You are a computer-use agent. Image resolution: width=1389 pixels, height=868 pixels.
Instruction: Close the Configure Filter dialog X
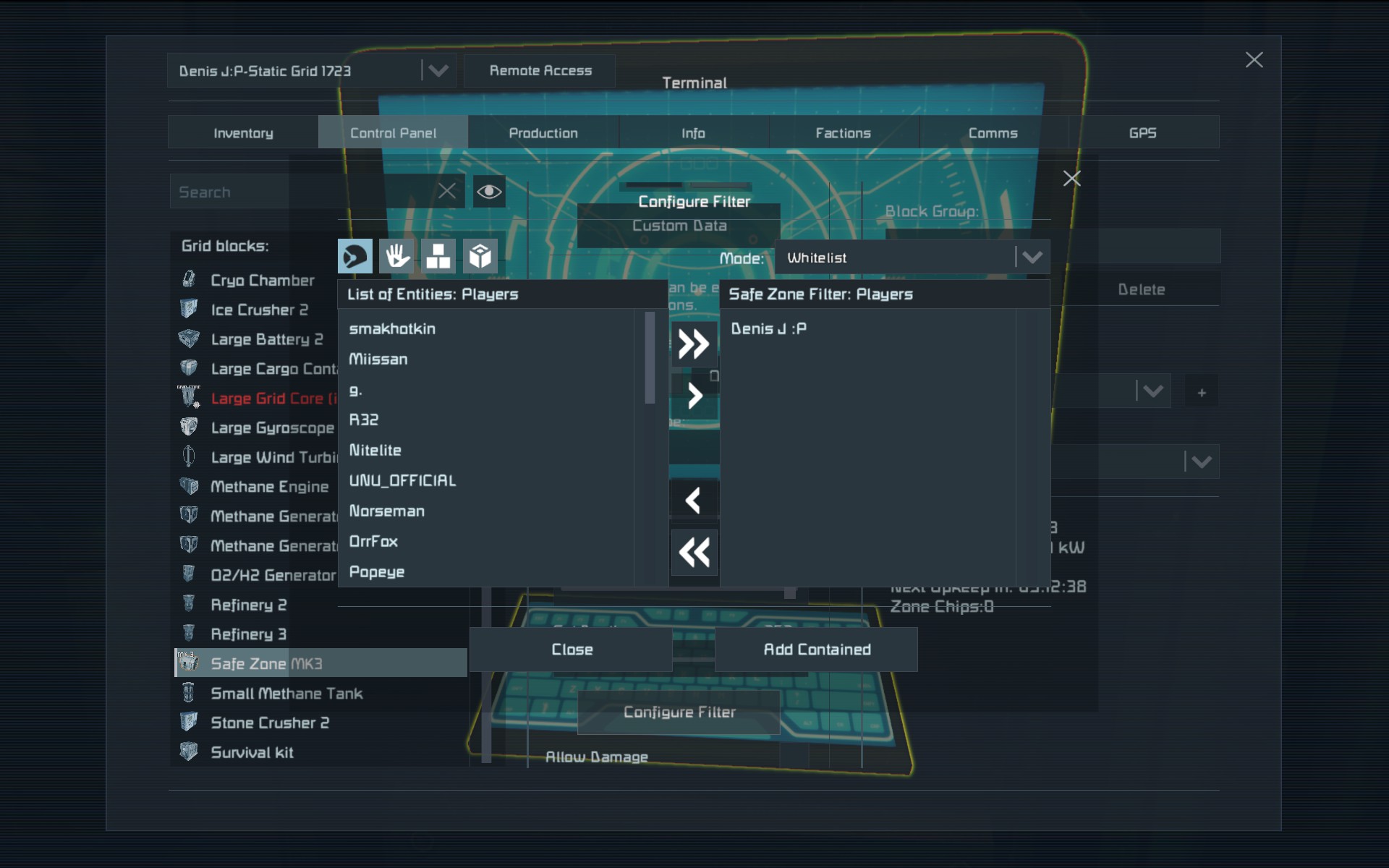(x=1071, y=179)
